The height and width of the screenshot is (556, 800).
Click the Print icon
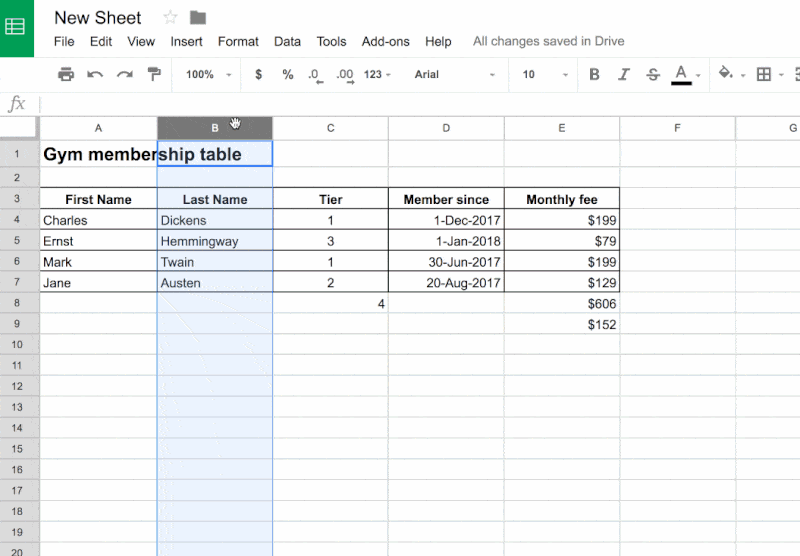[66, 75]
